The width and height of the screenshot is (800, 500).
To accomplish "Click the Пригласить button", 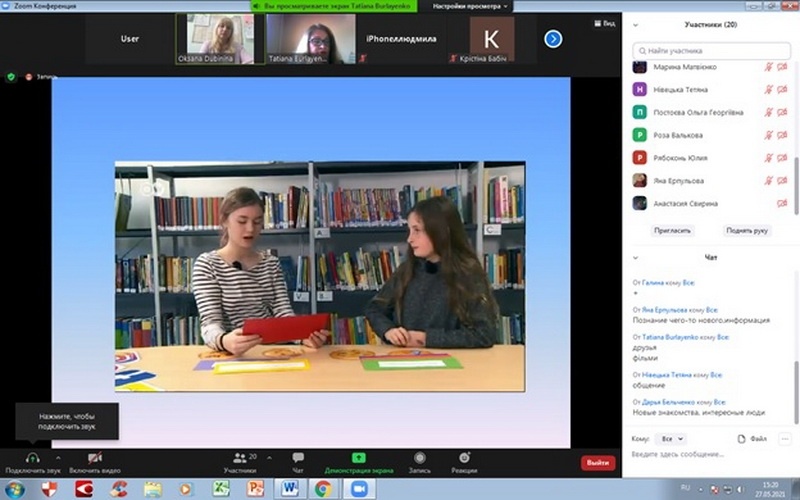I will (x=672, y=230).
